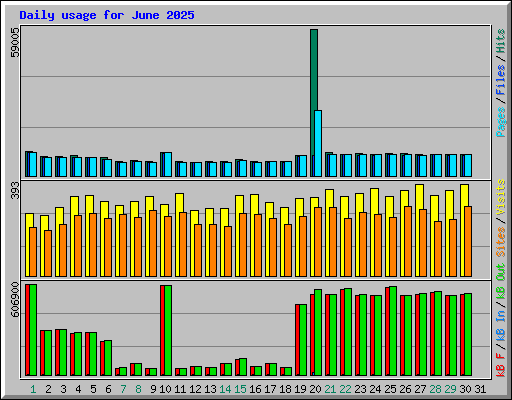Click the green day 15 label

(240, 389)
